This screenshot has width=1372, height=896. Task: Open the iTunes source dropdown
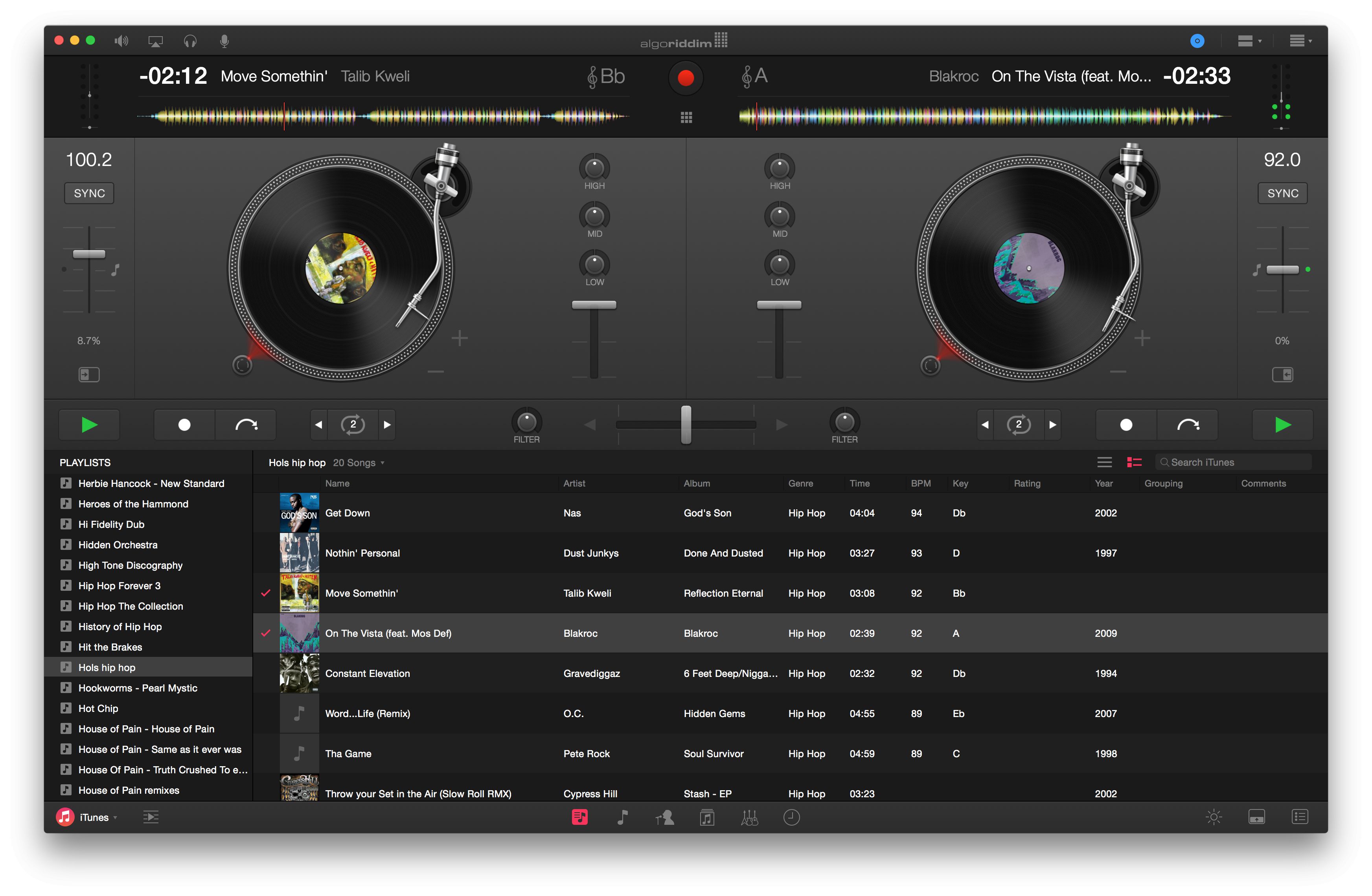87,817
